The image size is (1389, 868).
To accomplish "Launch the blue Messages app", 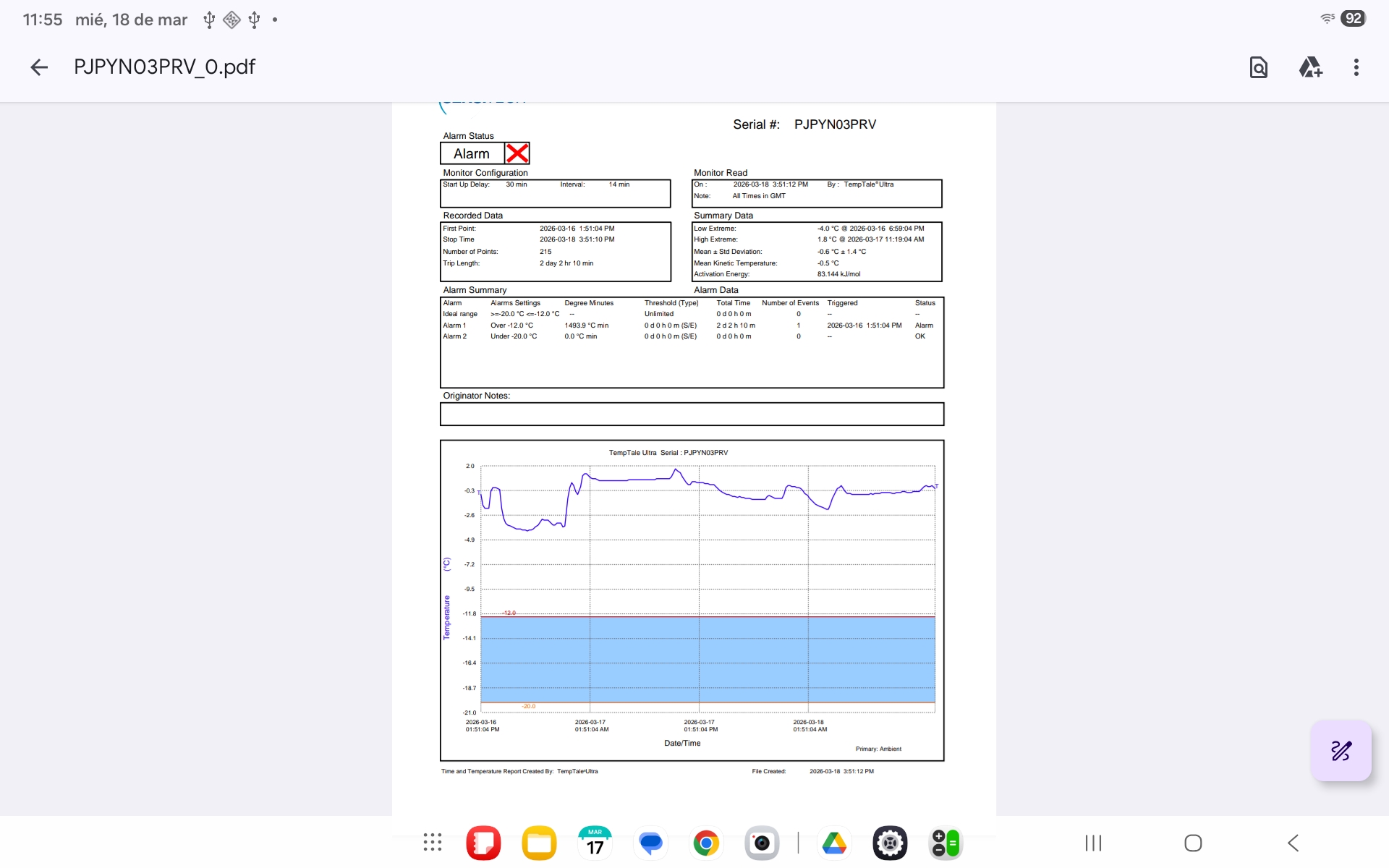I will tap(650, 843).
